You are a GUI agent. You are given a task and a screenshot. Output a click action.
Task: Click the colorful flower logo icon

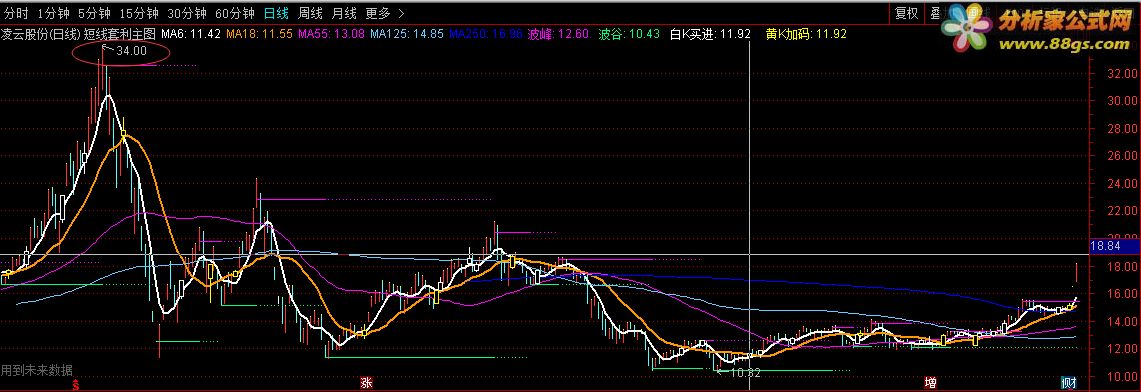tap(967, 29)
